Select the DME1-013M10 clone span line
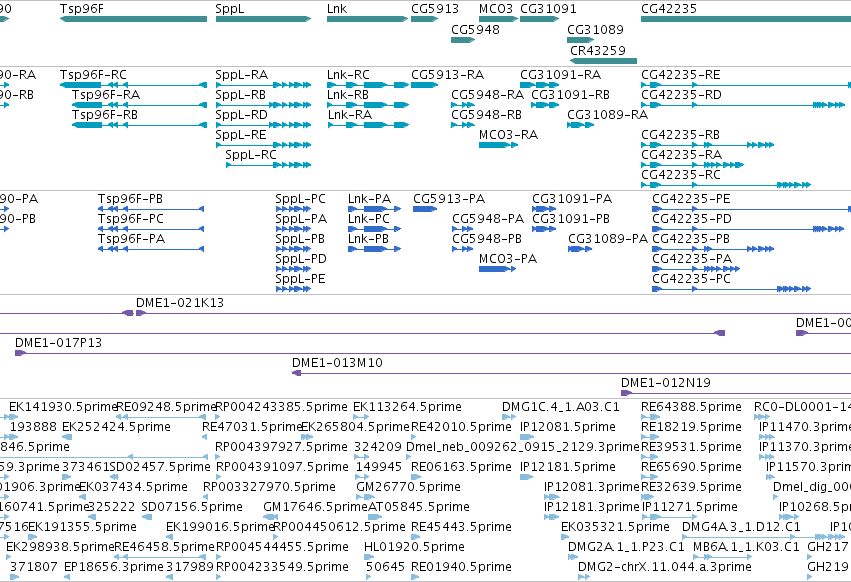The width and height of the screenshot is (851, 582). click(571, 373)
